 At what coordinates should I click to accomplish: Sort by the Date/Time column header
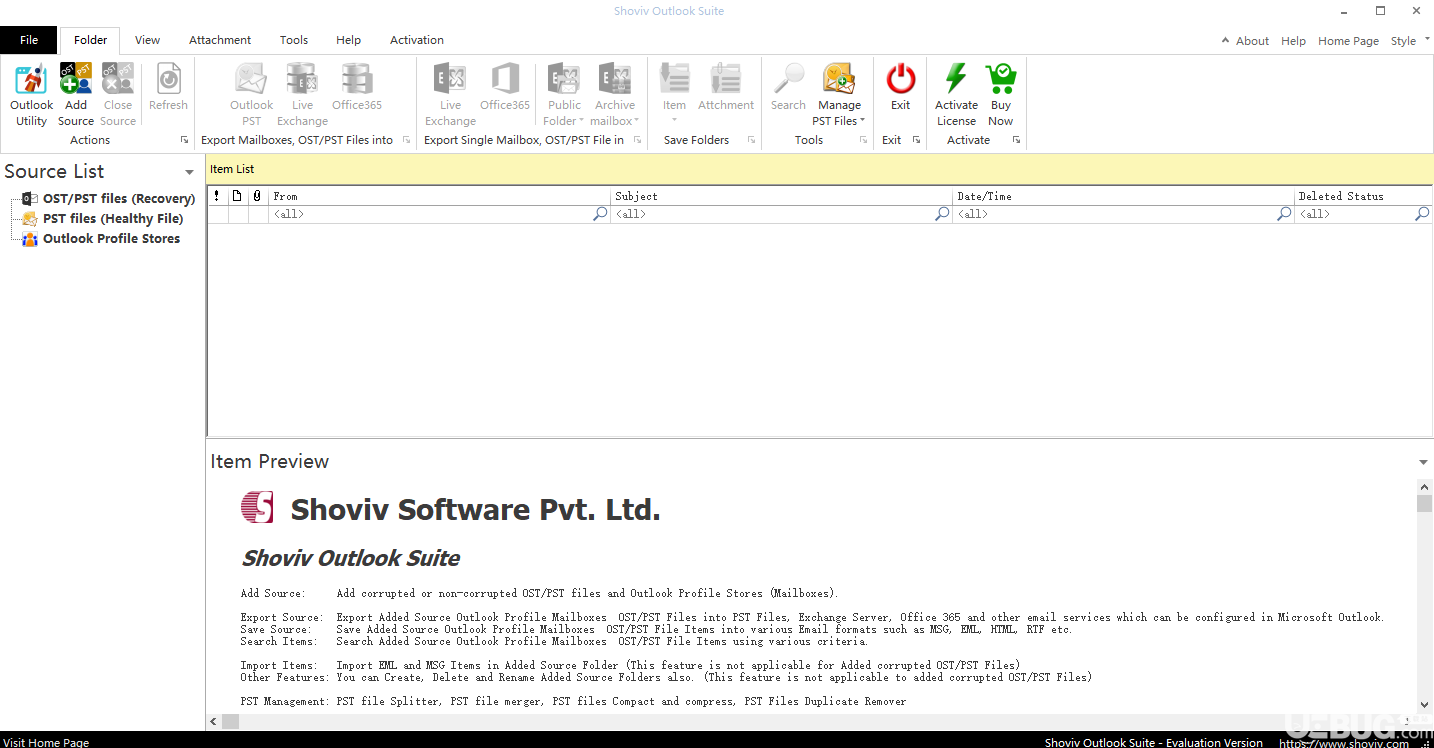click(x=1123, y=196)
